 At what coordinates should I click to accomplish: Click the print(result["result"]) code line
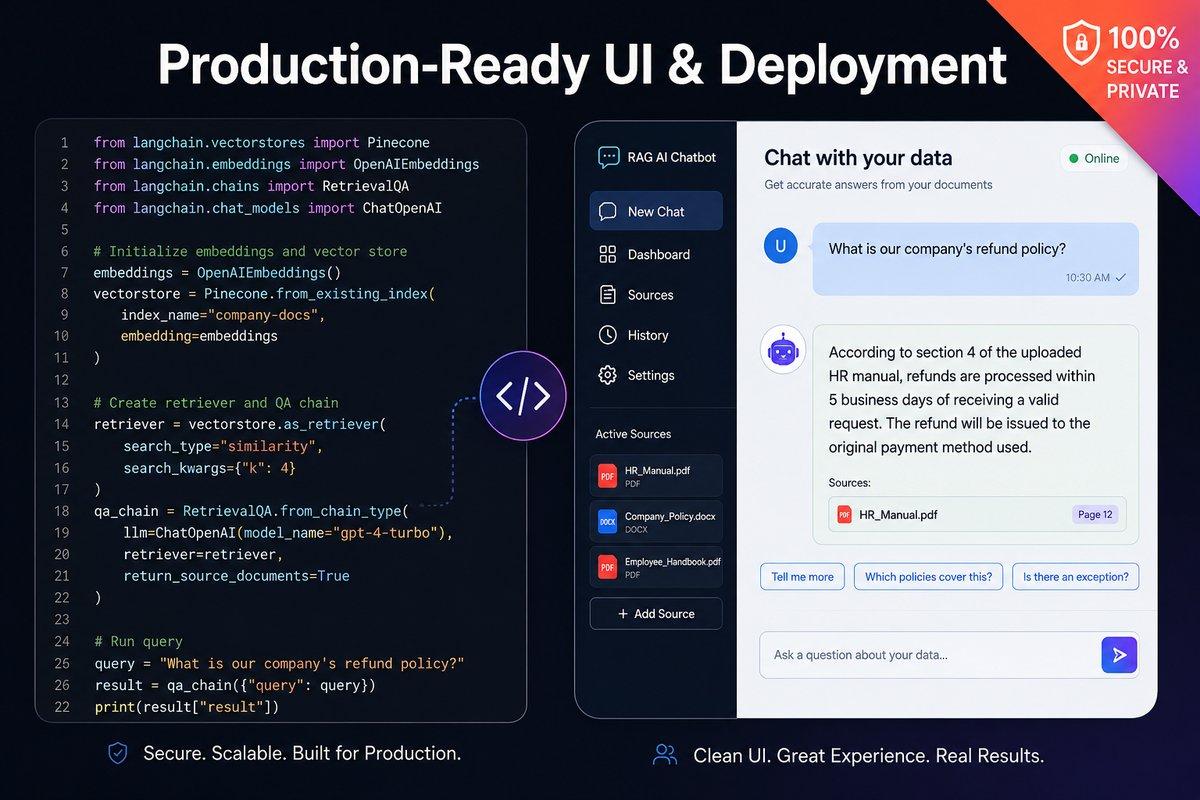(x=186, y=707)
